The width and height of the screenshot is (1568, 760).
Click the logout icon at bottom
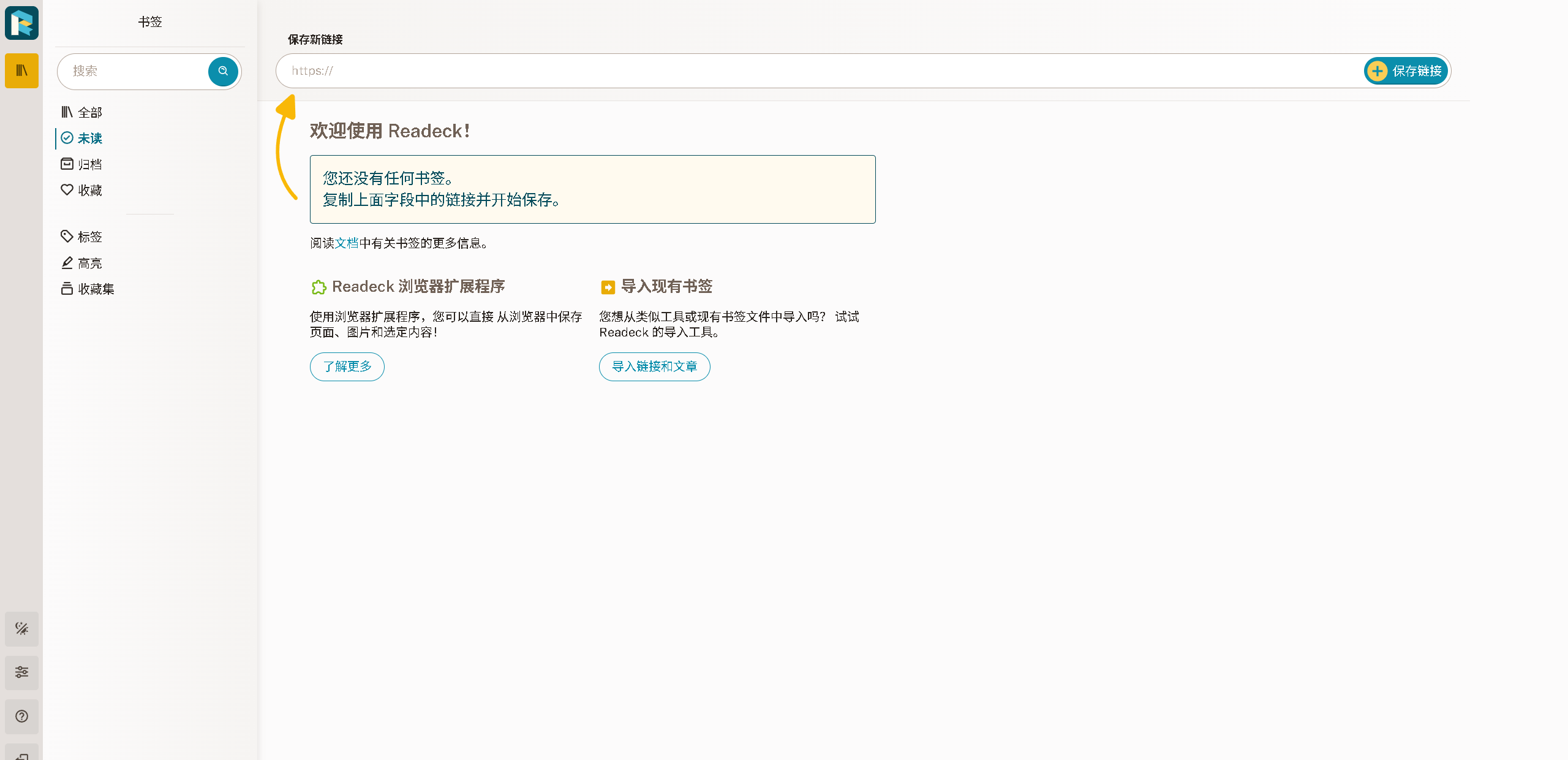click(x=21, y=755)
